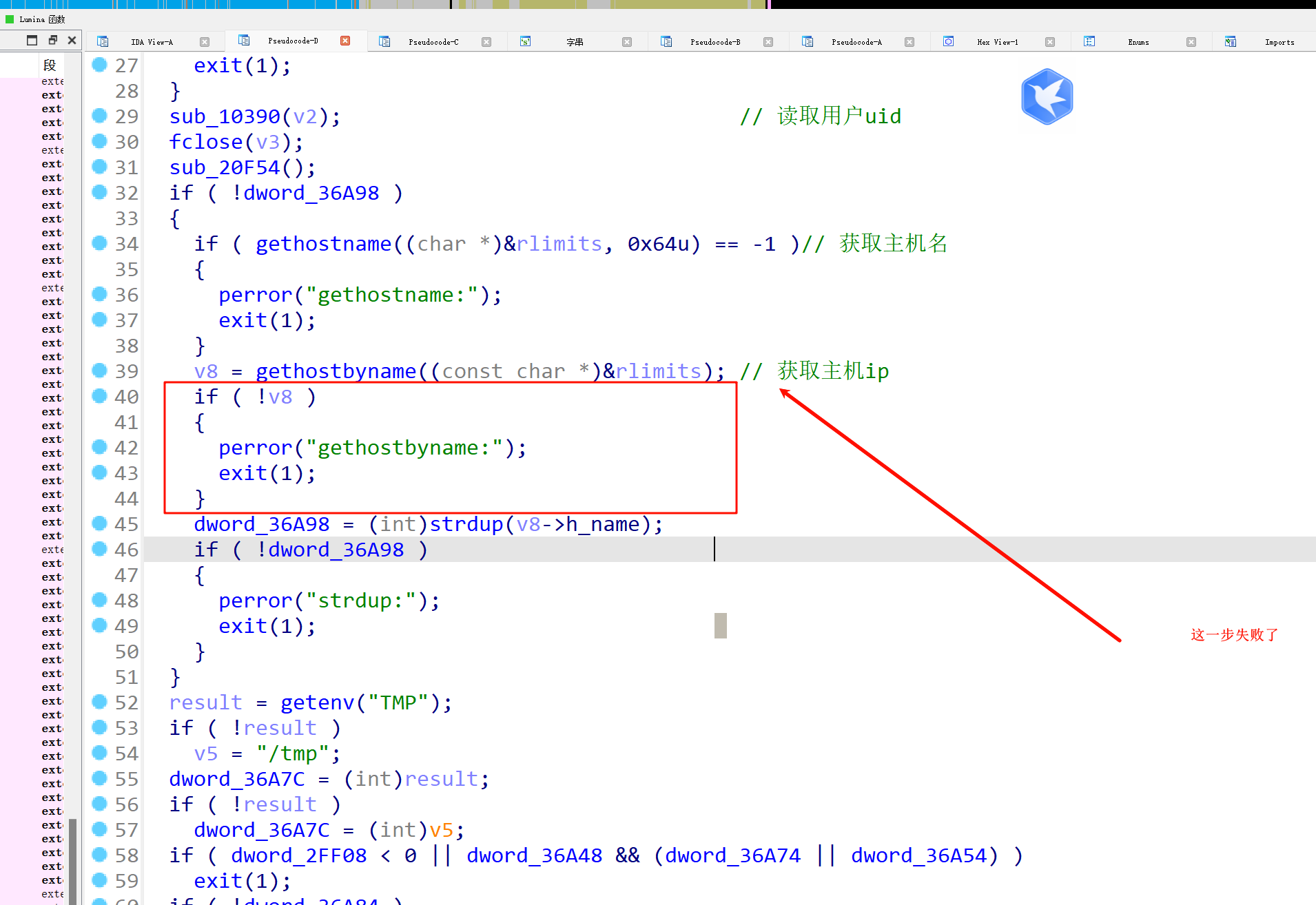1316x905 pixels.
Task: Float the left segments panel
Action: click(x=52, y=40)
